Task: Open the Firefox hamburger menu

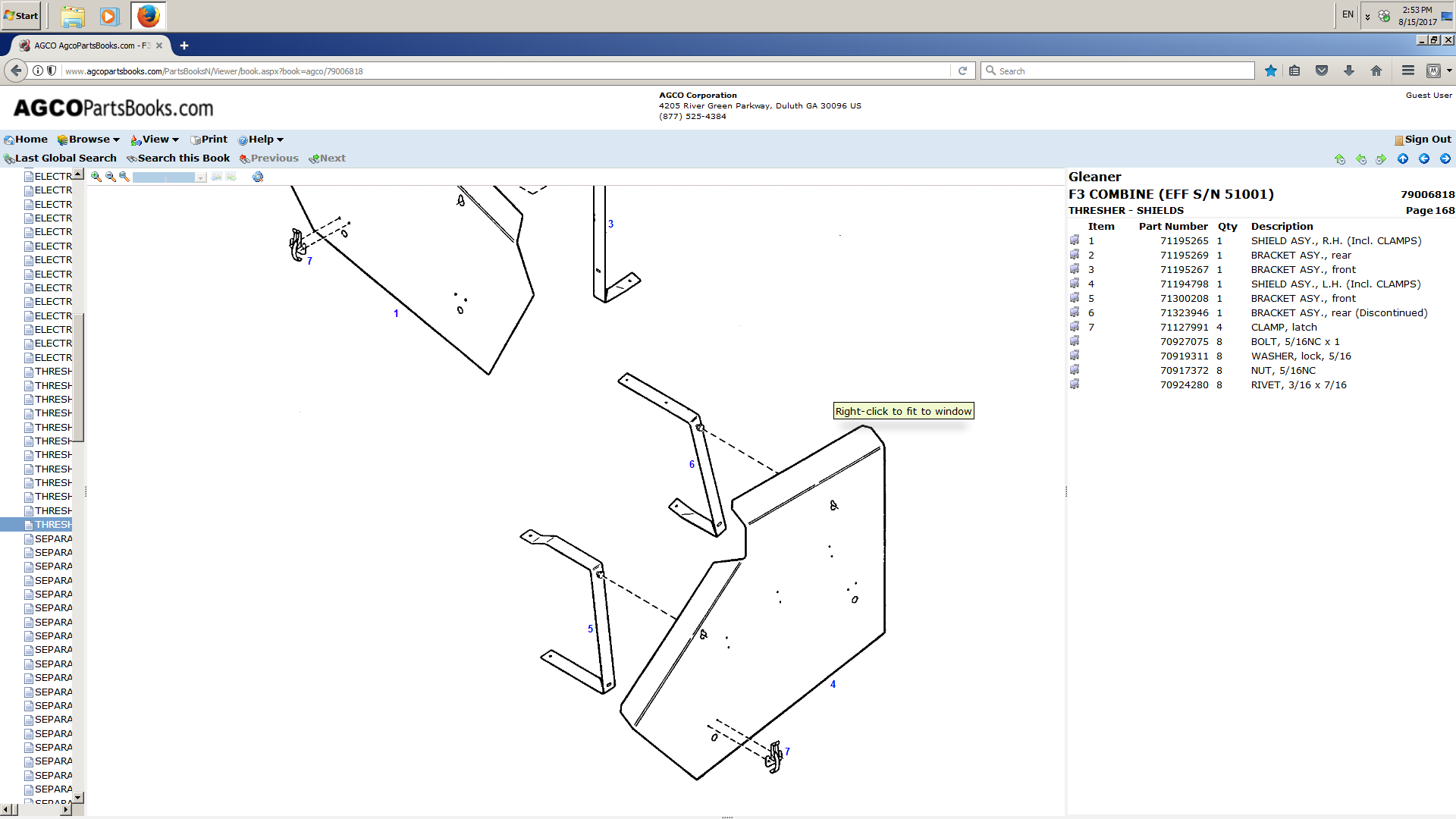Action: [1408, 71]
